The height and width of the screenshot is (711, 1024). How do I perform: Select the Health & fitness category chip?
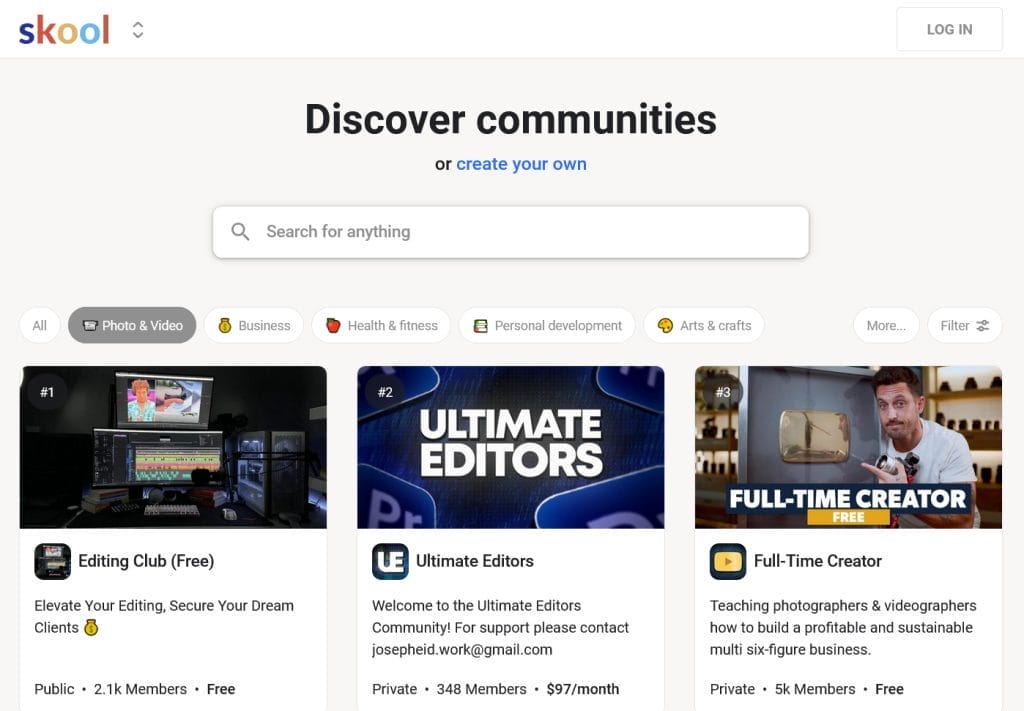tap(381, 325)
